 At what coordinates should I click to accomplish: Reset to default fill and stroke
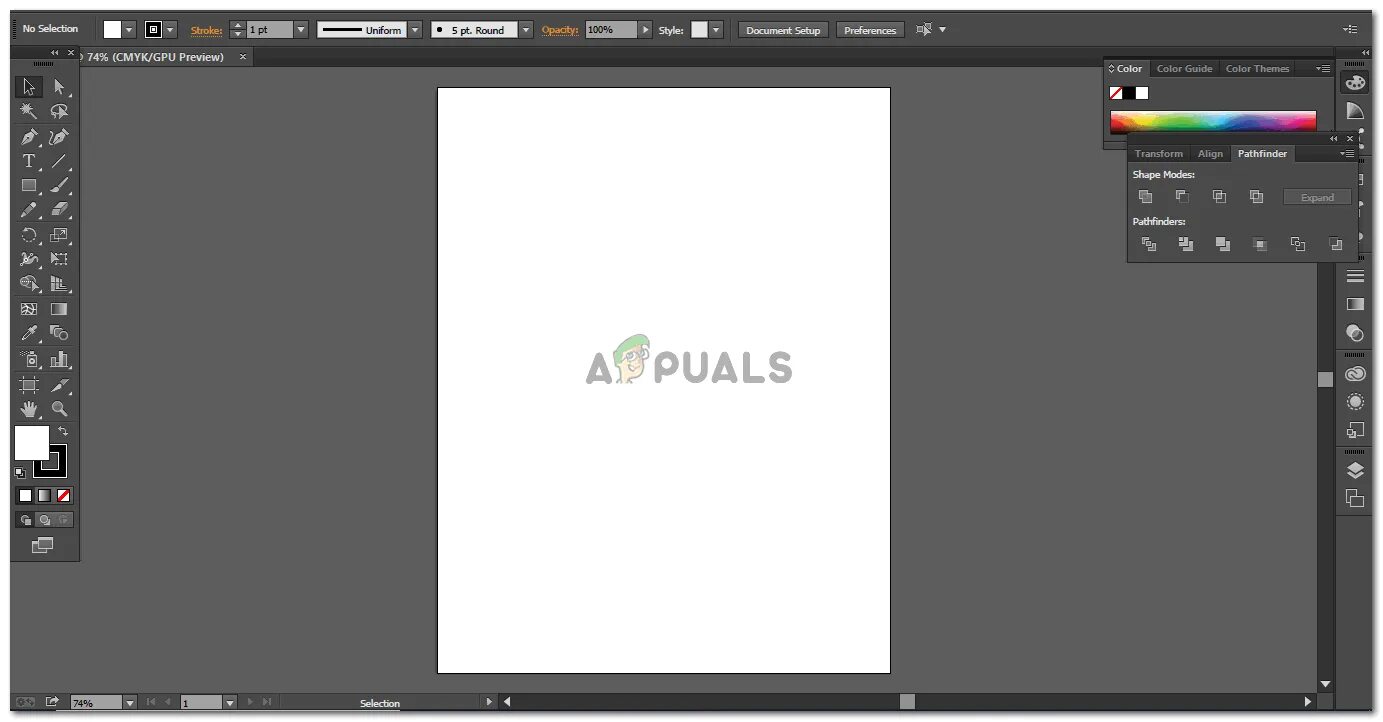point(20,472)
